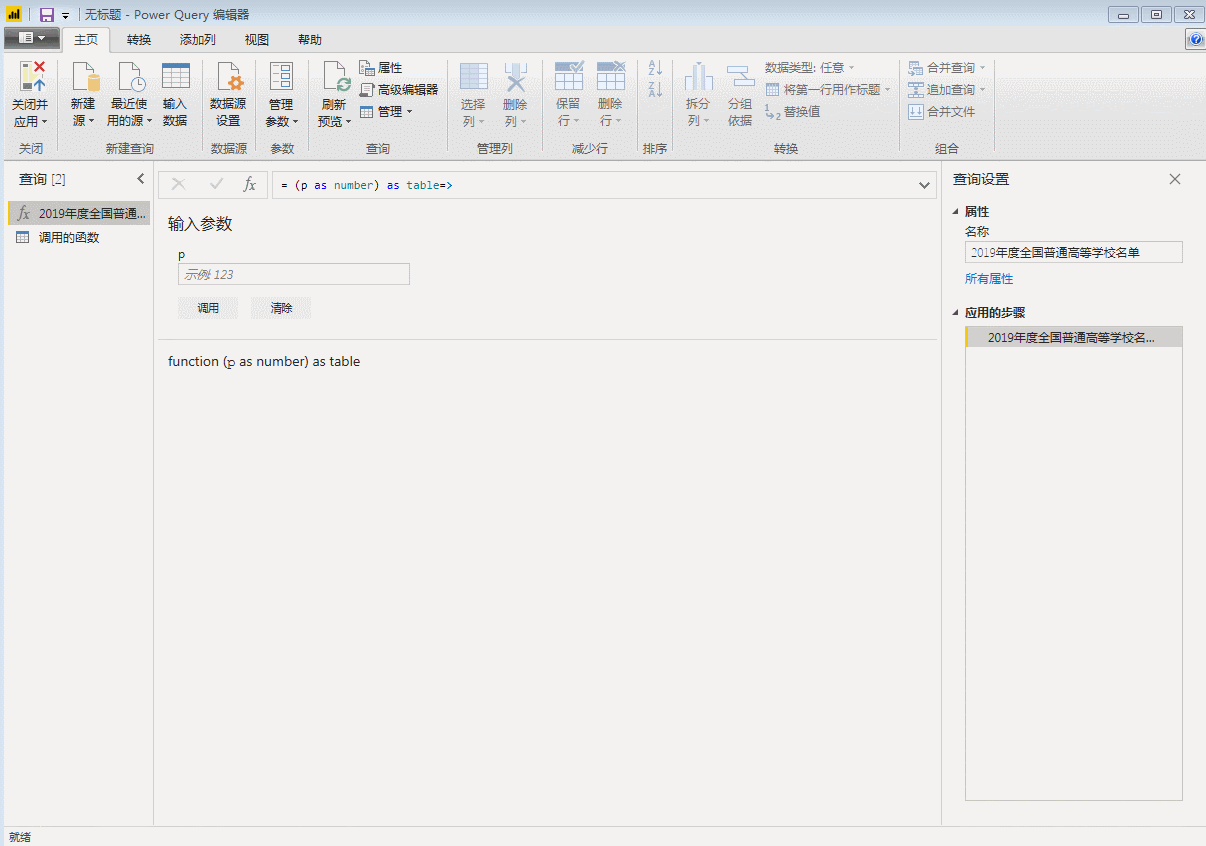This screenshot has height=846, width=1206.
Task: Click the help question mark icon
Action: [x=1196, y=39]
